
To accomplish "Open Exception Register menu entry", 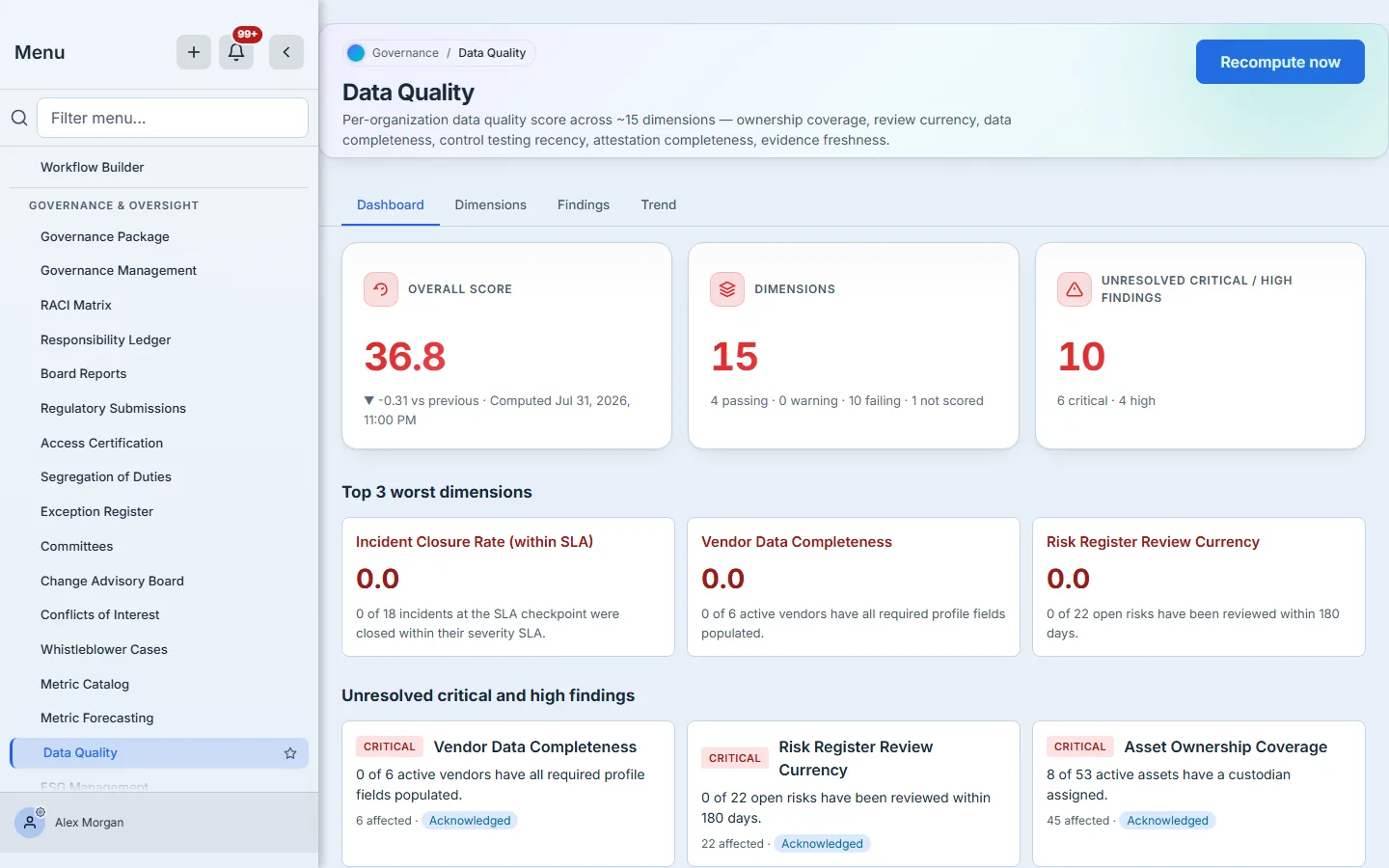I will tap(159, 511).
